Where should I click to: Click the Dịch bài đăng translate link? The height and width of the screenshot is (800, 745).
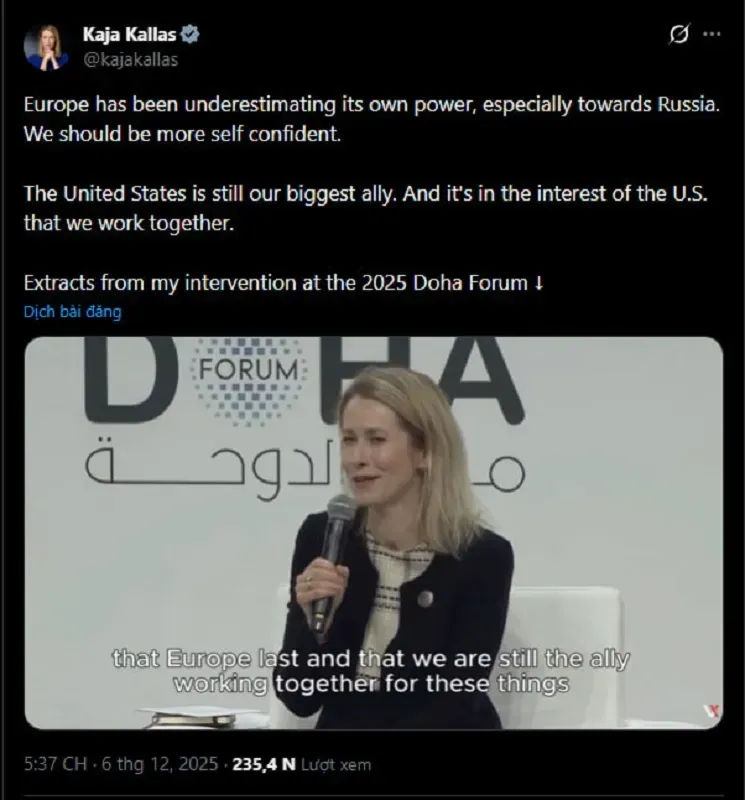pos(72,312)
